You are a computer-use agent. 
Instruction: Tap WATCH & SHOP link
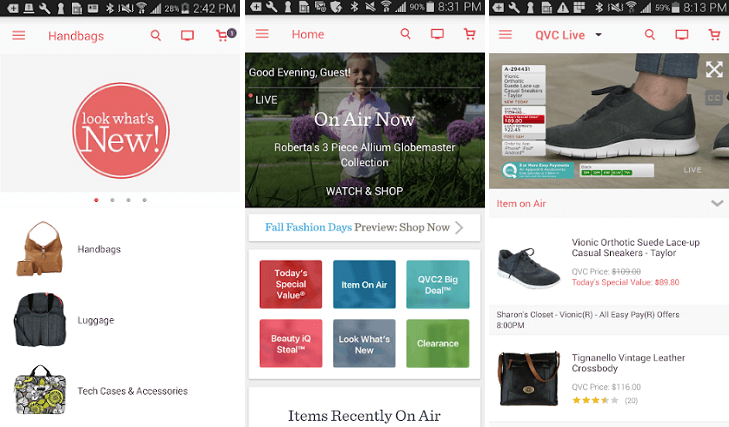pos(364,191)
